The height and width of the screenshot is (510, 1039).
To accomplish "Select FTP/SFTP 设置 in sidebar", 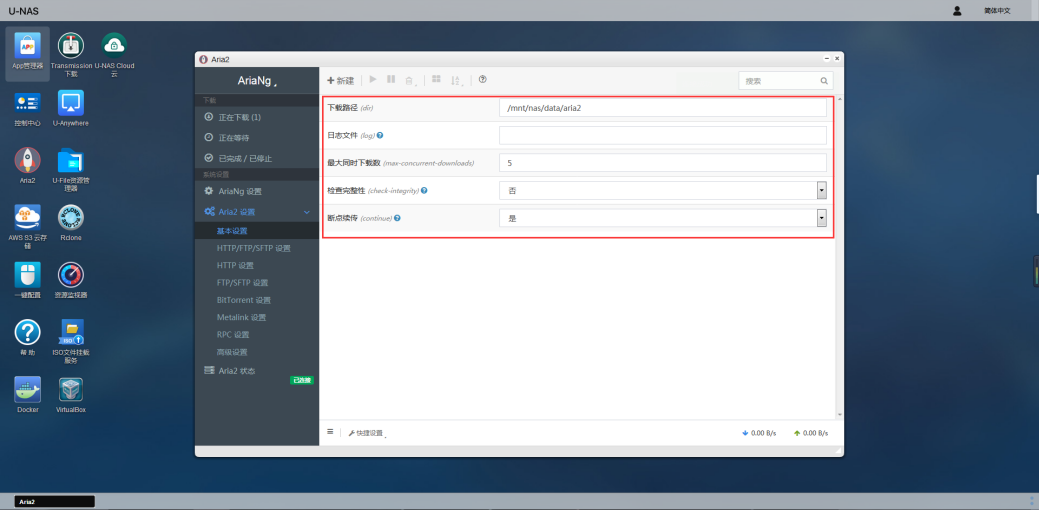I will coord(256,283).
